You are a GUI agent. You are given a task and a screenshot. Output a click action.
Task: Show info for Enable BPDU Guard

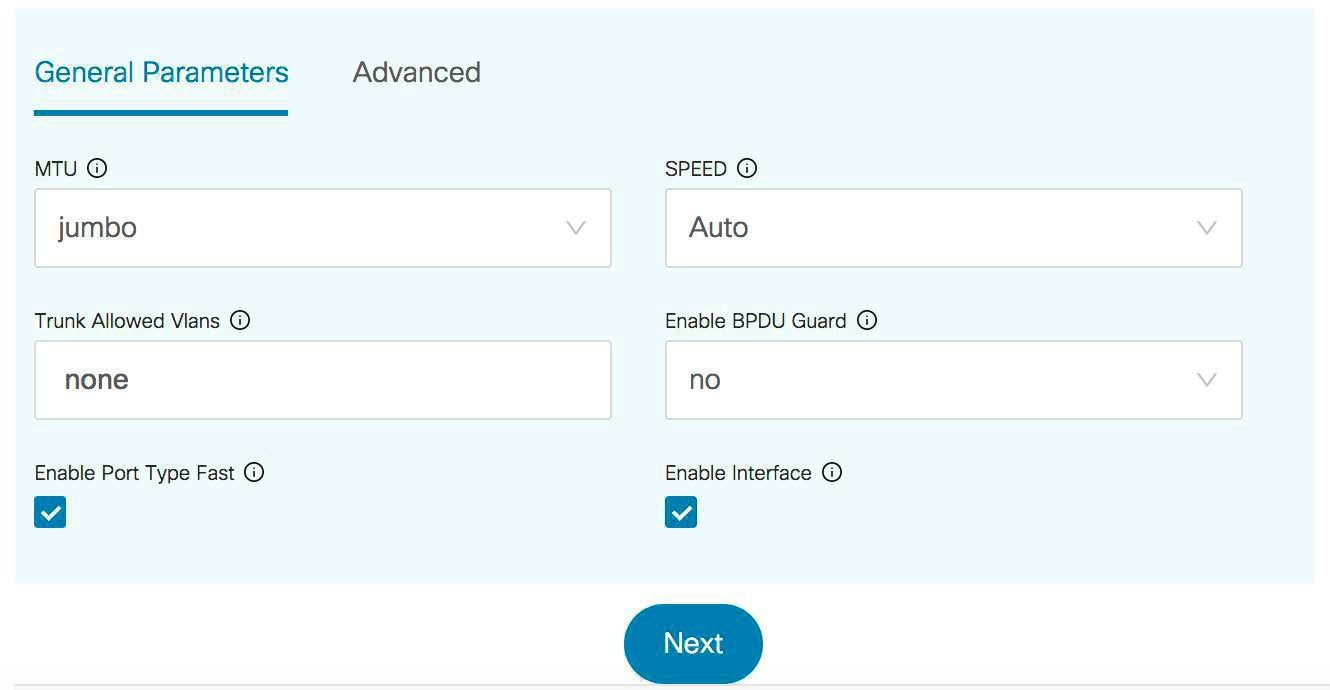pos(867,320)
